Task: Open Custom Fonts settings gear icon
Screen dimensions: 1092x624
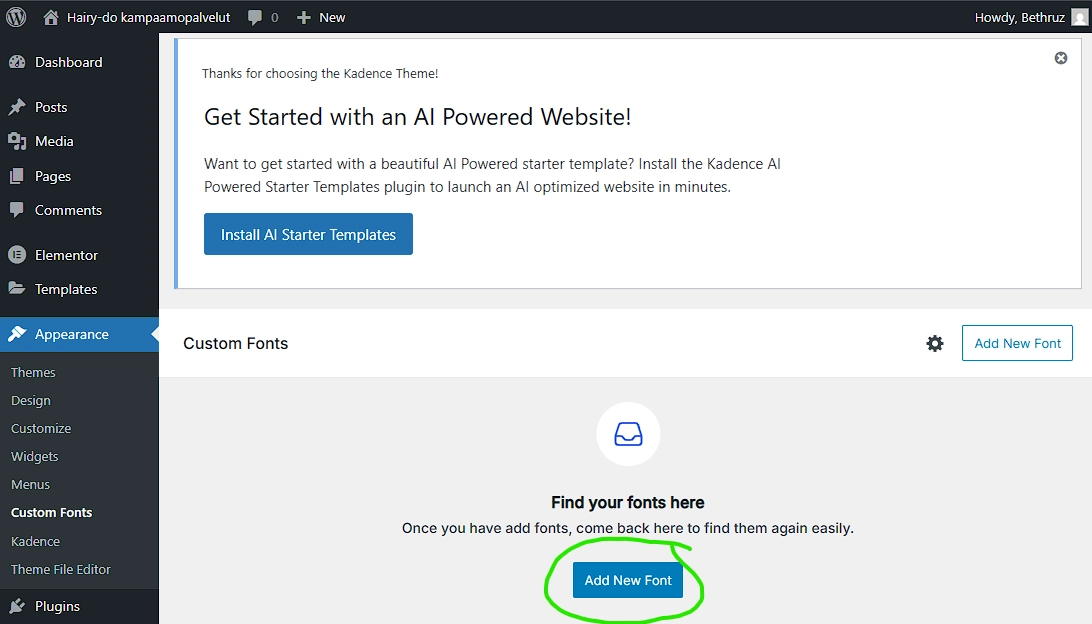Action: pyautogui.click(x=935, y=343)
